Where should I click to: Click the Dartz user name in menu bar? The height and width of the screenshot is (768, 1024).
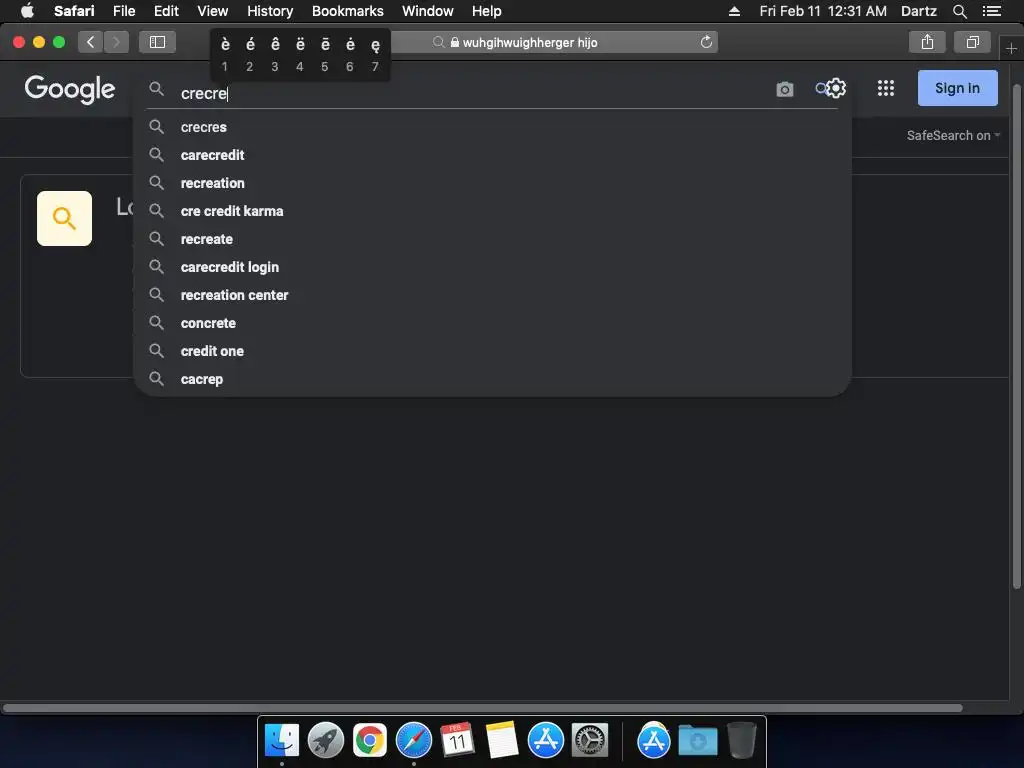coord(918,11)
